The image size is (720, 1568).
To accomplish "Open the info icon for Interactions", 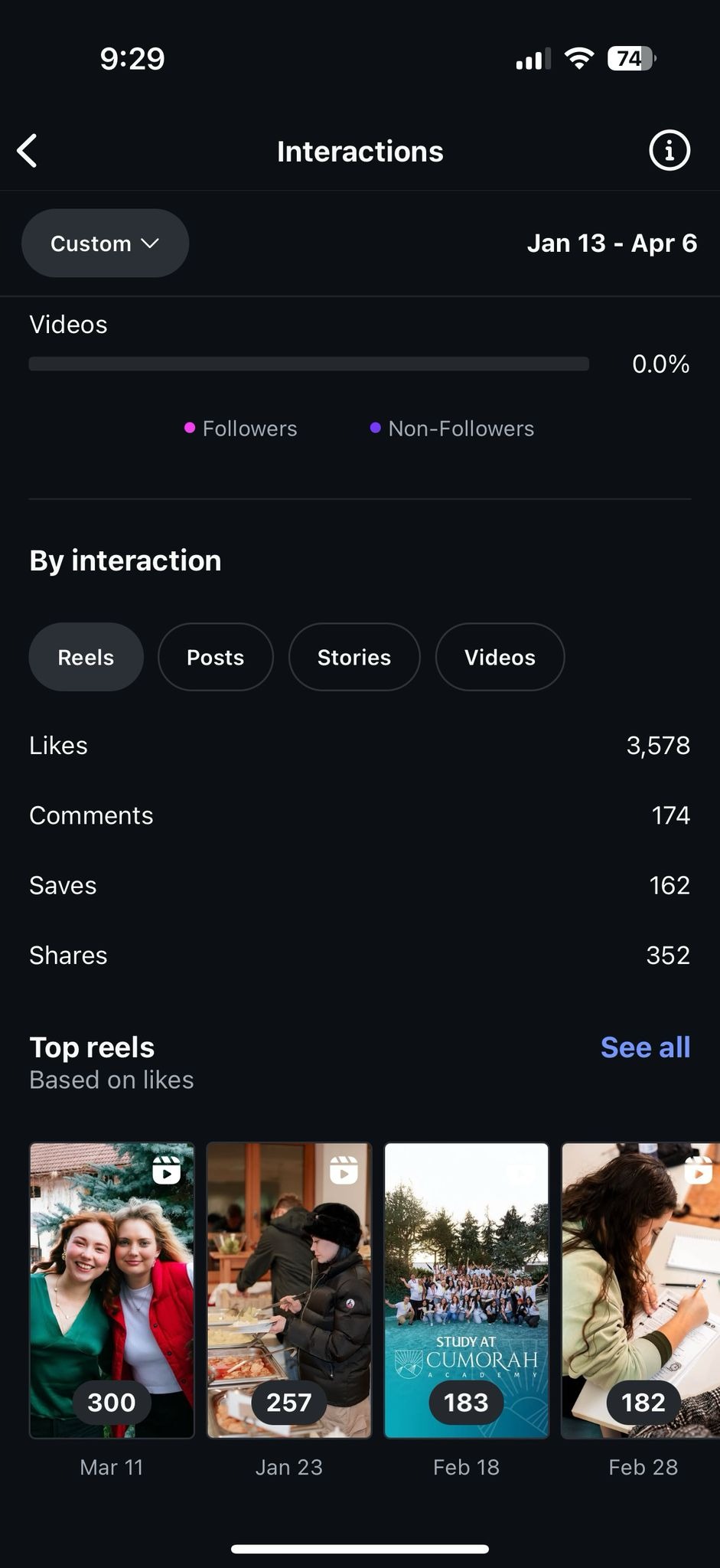I will 669,151.
